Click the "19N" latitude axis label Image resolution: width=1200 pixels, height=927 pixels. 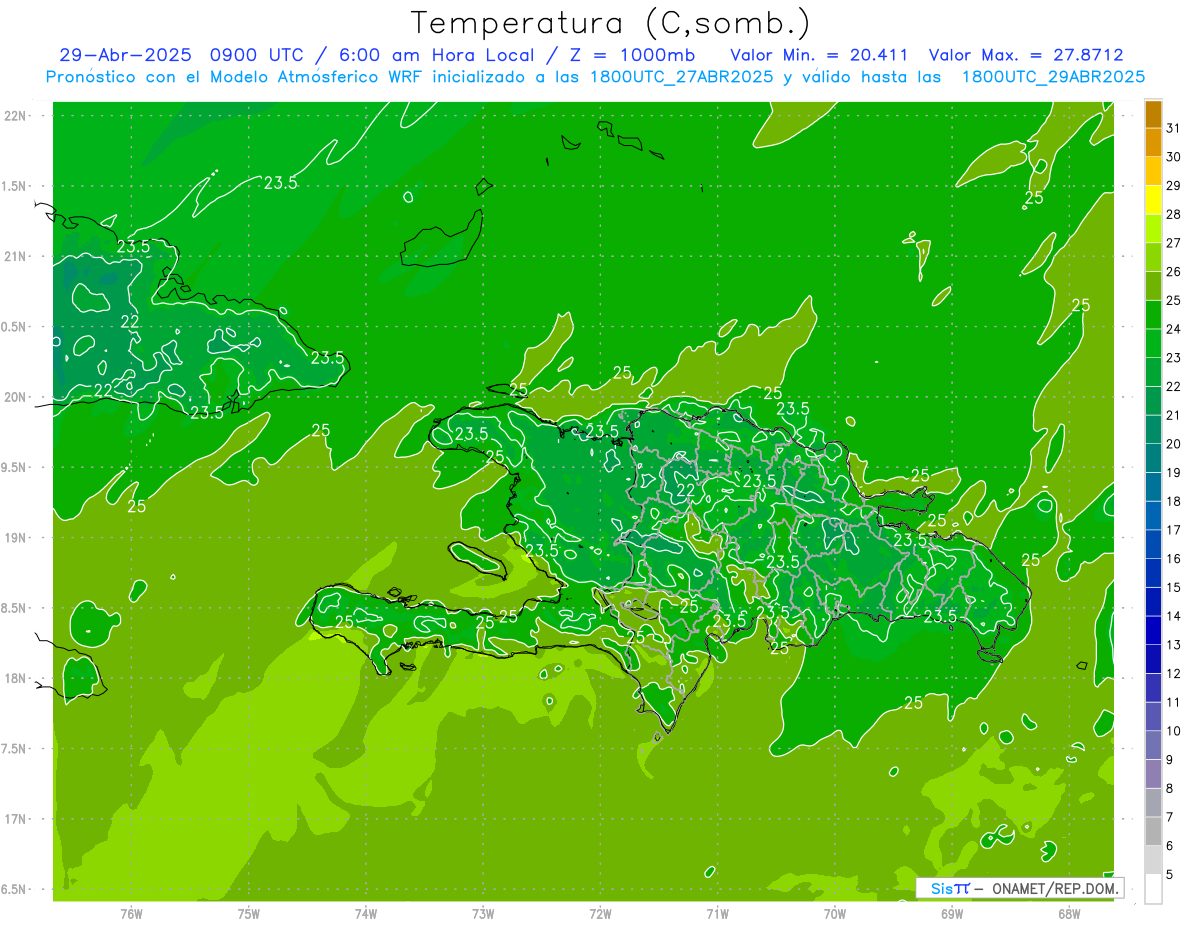[17, 538]
